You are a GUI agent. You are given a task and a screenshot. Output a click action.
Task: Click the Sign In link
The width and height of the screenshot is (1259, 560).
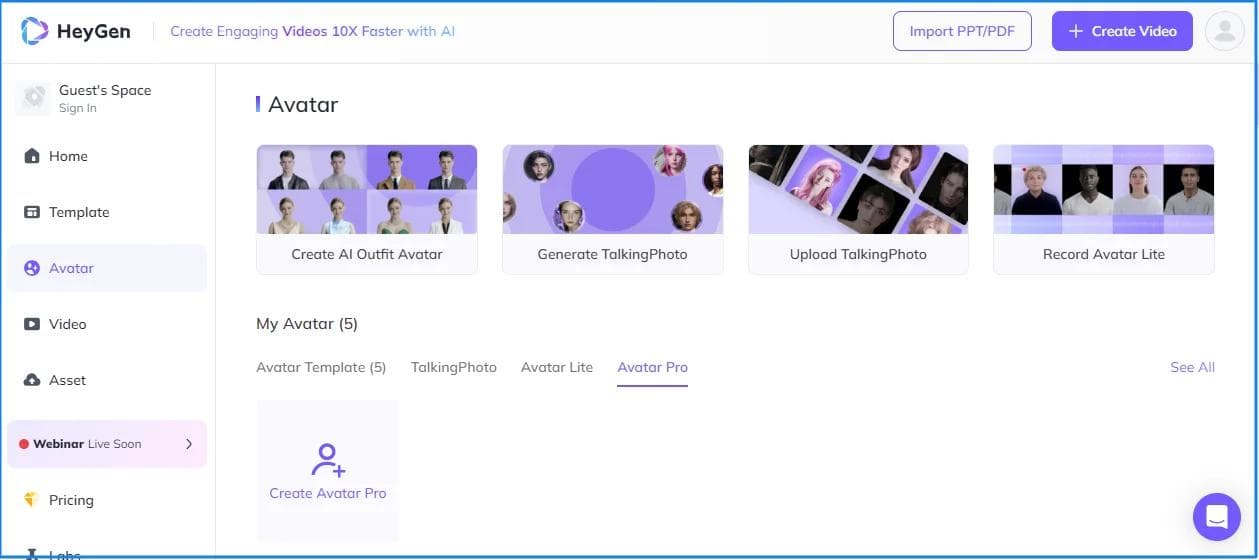[x=78, y=108]
